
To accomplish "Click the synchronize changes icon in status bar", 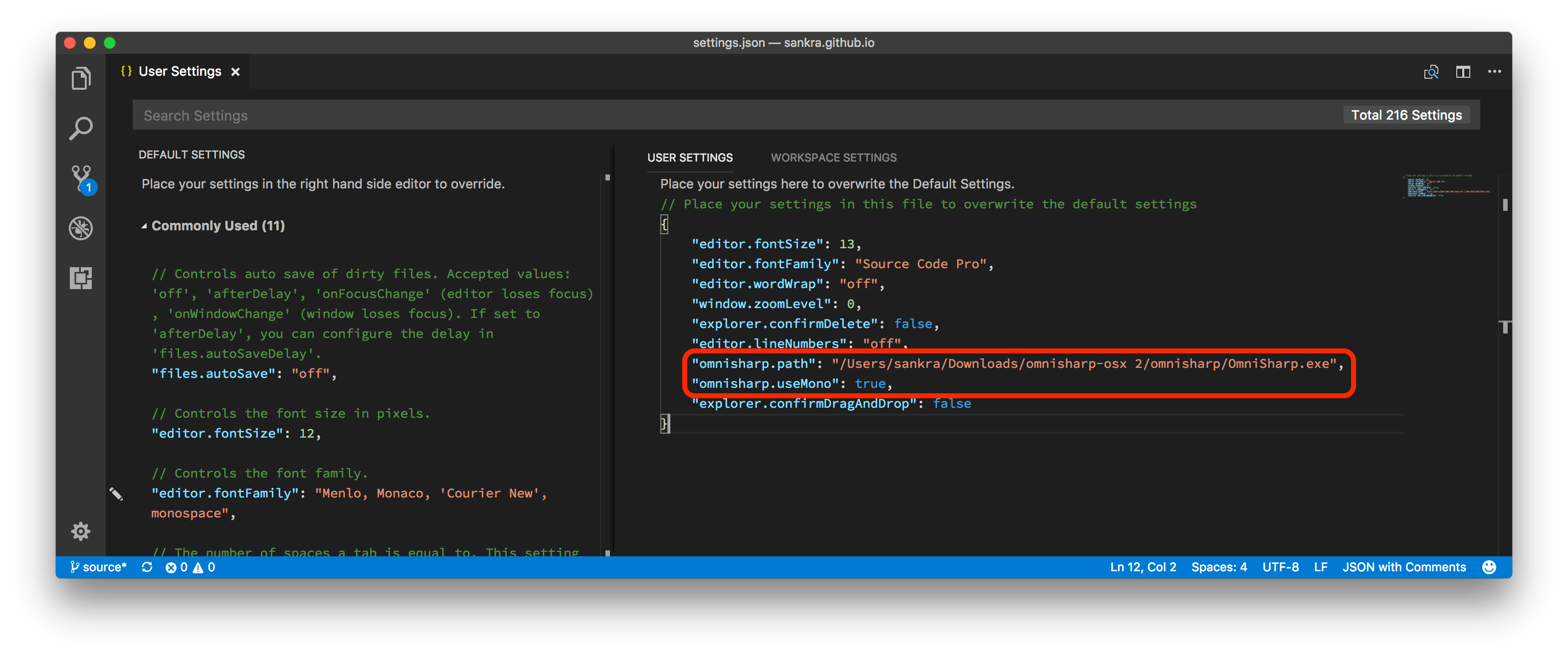I will [147, 567].
